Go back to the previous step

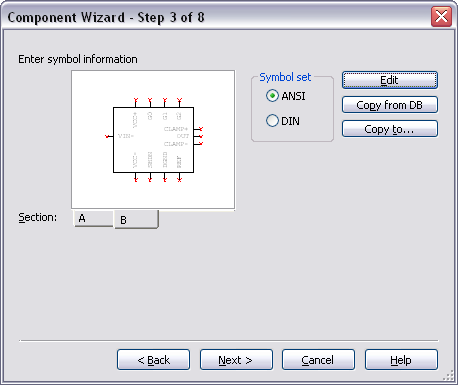pos(154,360)
